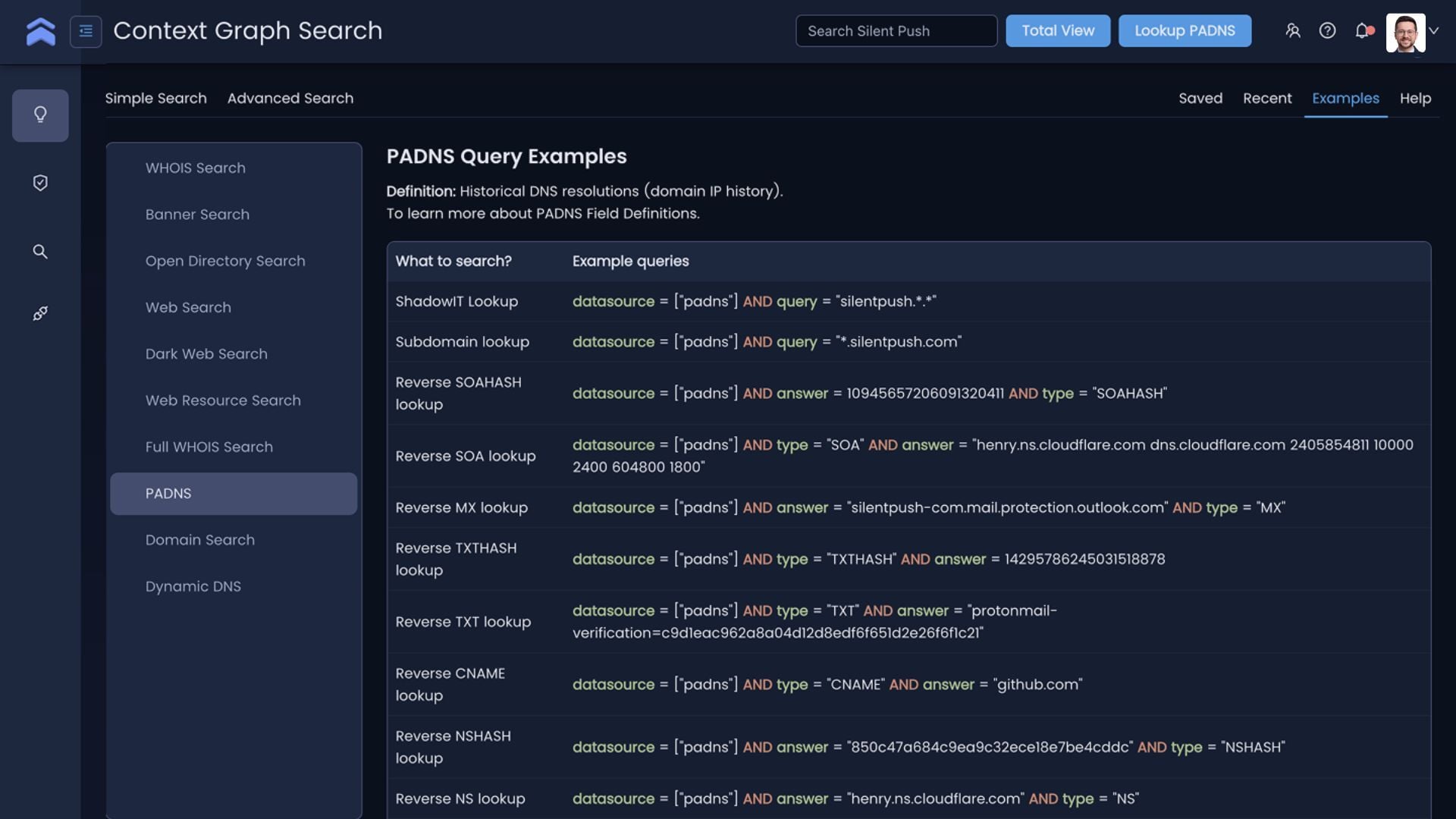
Task: Click the Reverse MX lookup example query
Action: pyautogui.click(x=928, y=508)
